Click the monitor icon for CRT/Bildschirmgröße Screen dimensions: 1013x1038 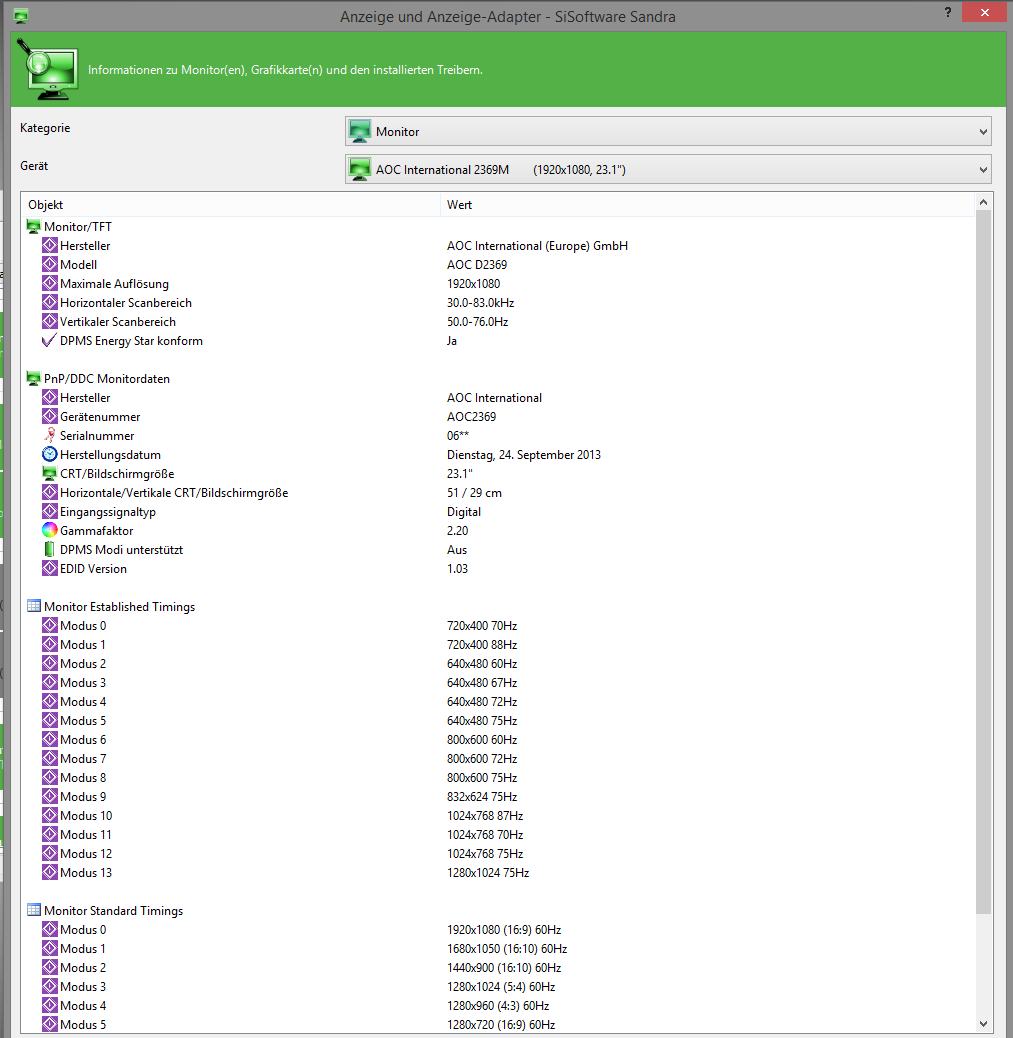pos(50,473)
